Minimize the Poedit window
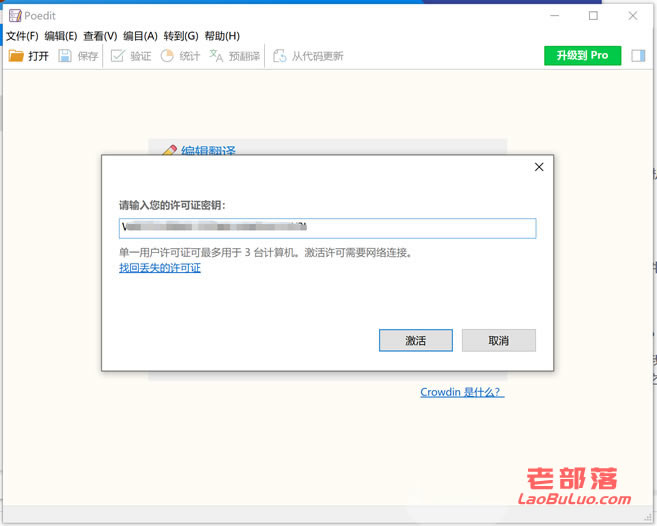Viewport: 657px width, 526px height. click(x=555, y=16)
